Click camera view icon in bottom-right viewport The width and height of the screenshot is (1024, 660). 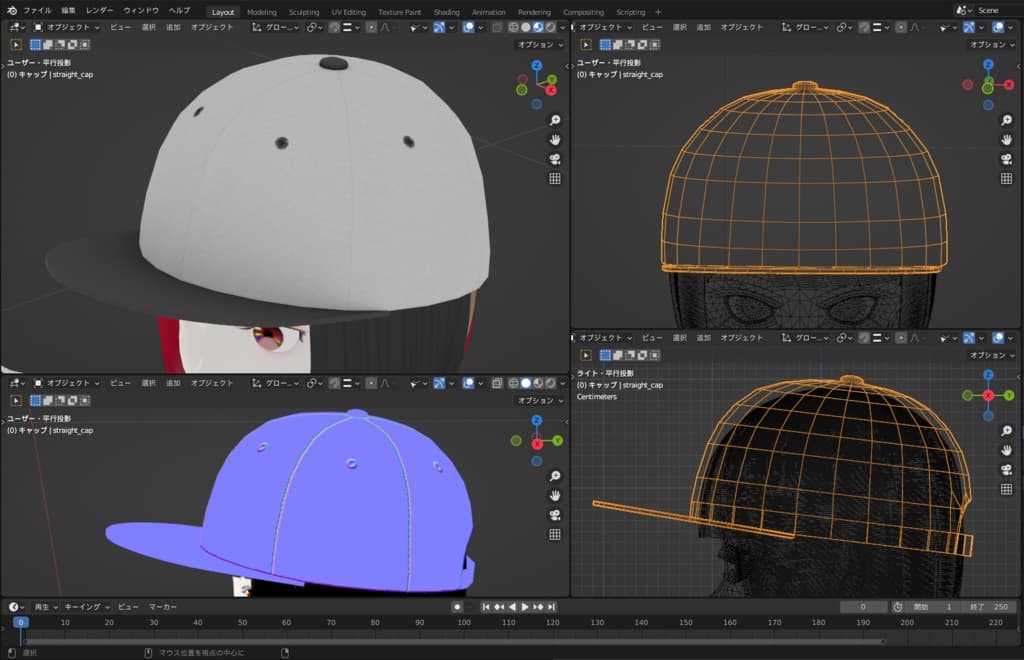coord(1005,470)
